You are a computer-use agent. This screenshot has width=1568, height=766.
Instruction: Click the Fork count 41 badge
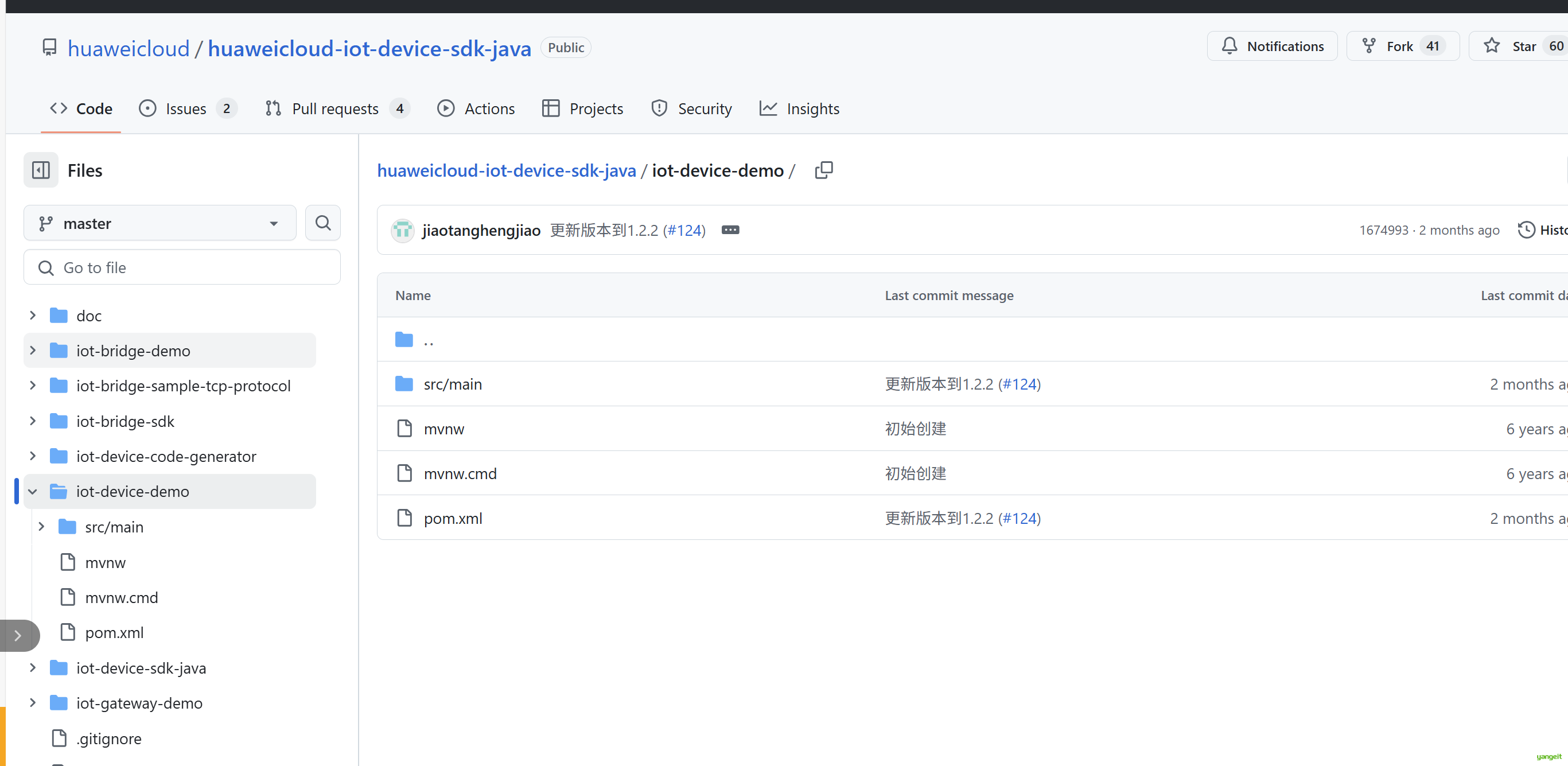click(x=1432, y=46)
